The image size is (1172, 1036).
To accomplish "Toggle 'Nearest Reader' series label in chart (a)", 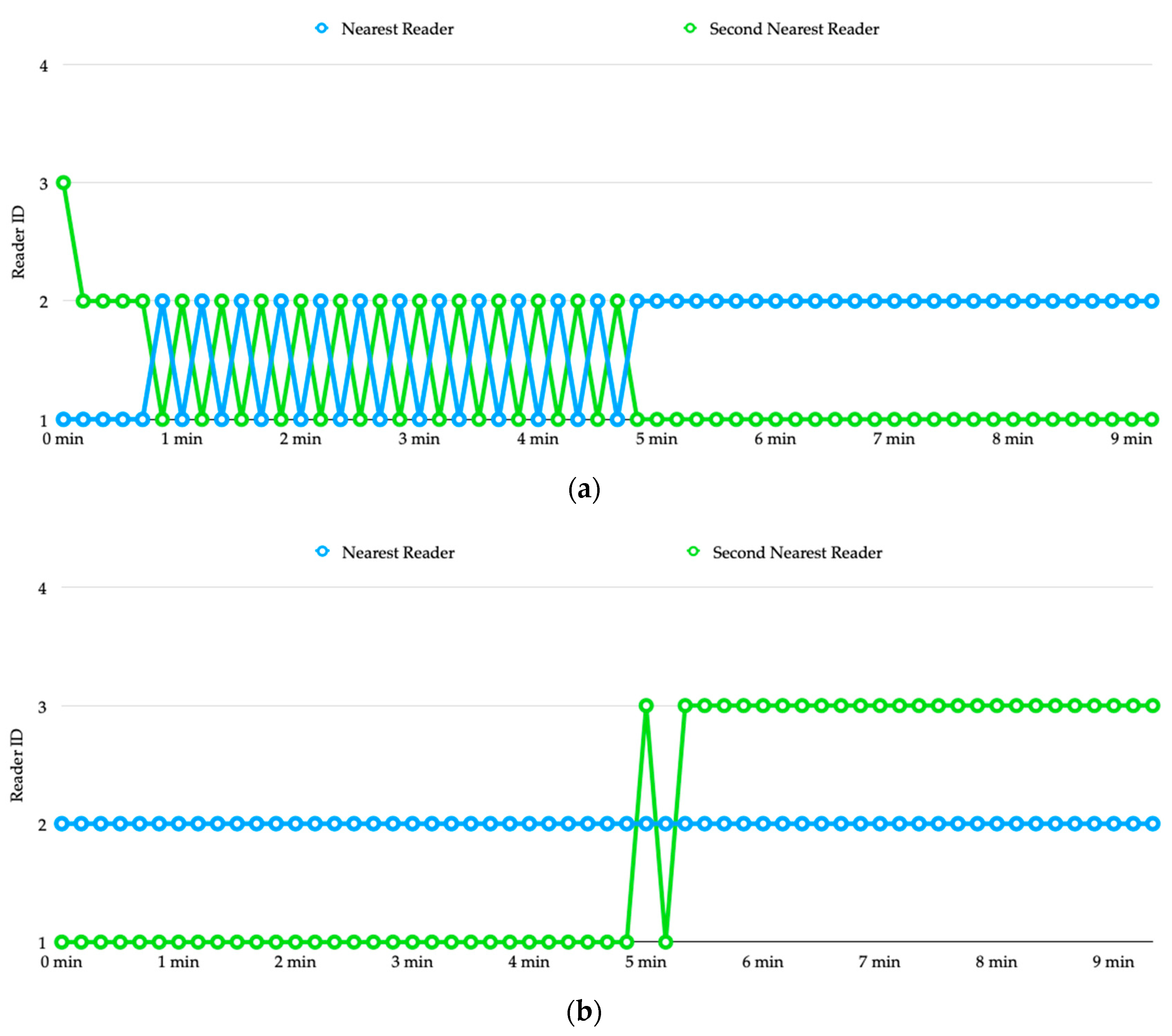I will (397, 29).
